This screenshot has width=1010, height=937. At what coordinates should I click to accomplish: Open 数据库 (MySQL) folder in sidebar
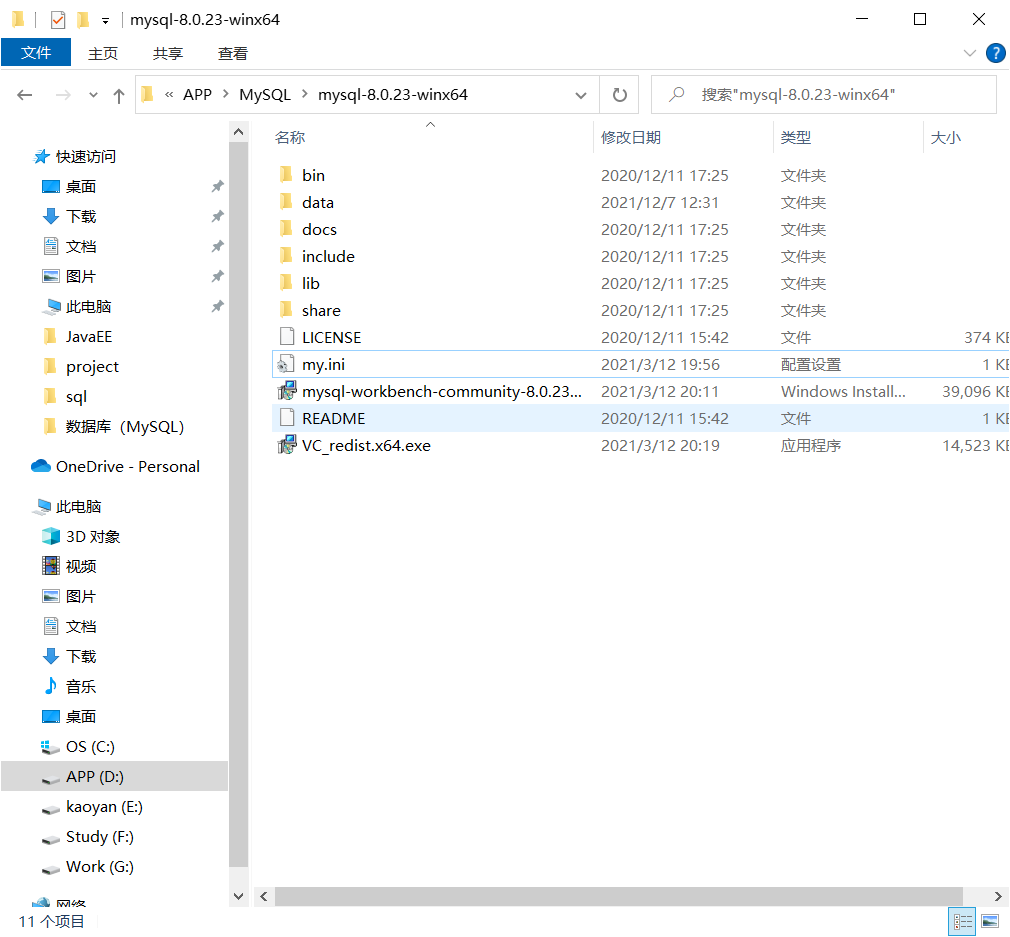[125, 427]
